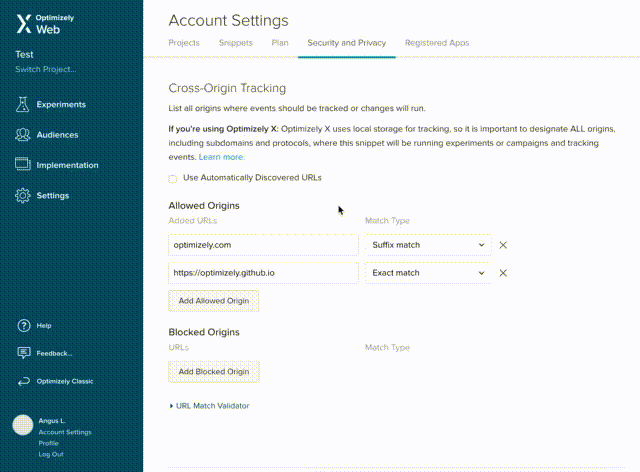
Task: Click the Optimizely Classic return arrow icon
Action: [24, 381]
